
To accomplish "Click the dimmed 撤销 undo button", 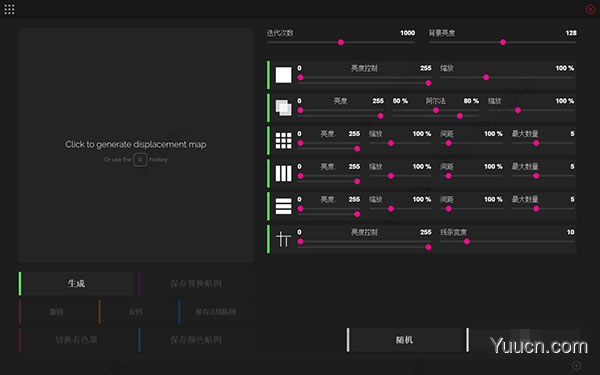I will tap(56, 312).
